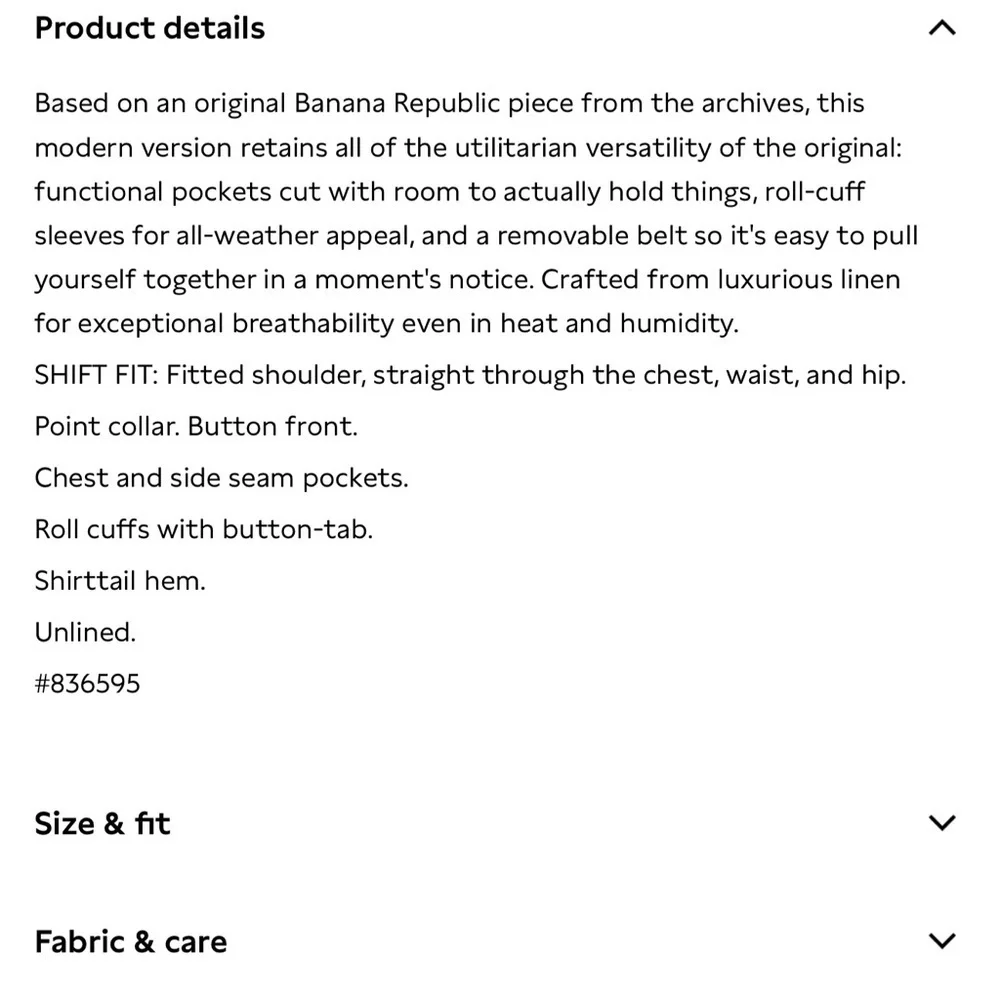The width and height of the screenshot is (1000, 1000).
Task: Click the 'Shirttail hem.' detail line
Action: tap(120, 580)
